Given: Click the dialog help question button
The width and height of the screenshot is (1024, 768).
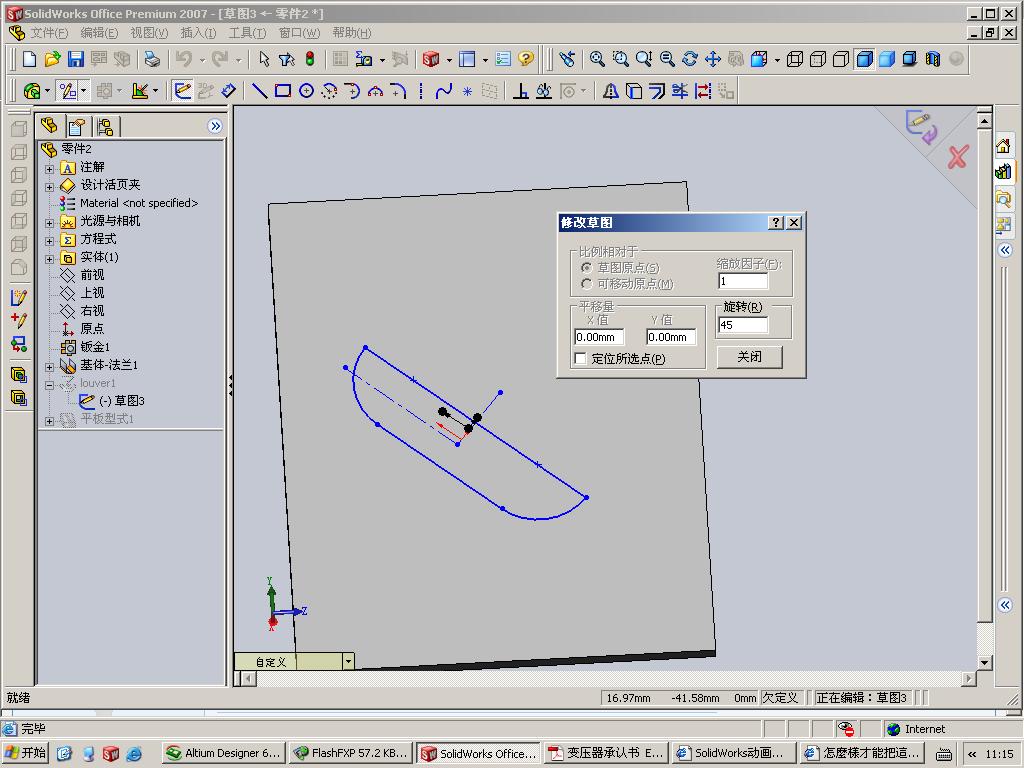Looking at the screenshot, I should pyautogui.click(x=775, y=223).
